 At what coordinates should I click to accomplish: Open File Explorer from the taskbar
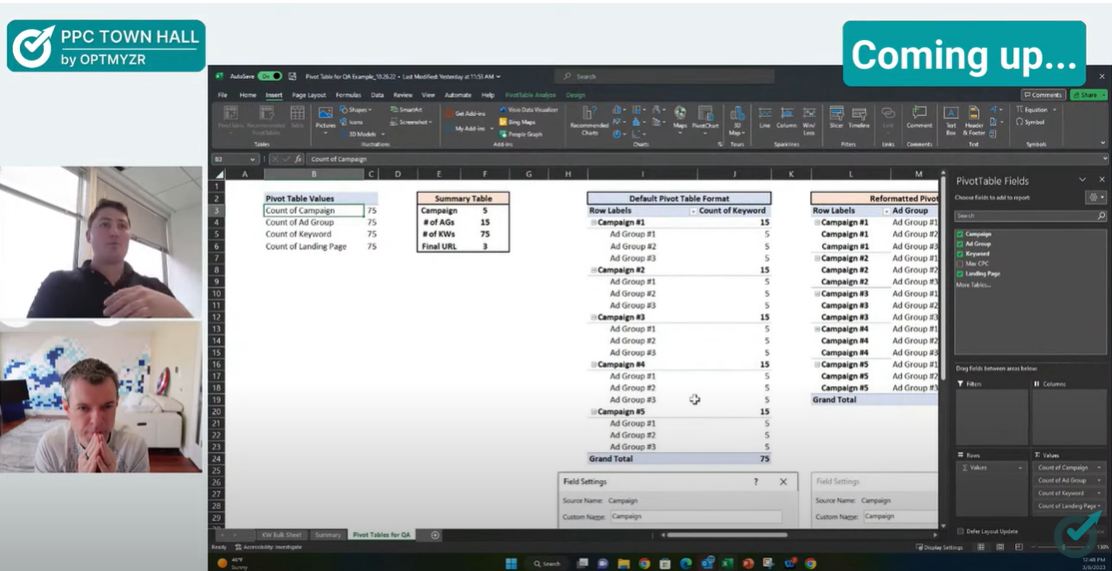(623, 564)
